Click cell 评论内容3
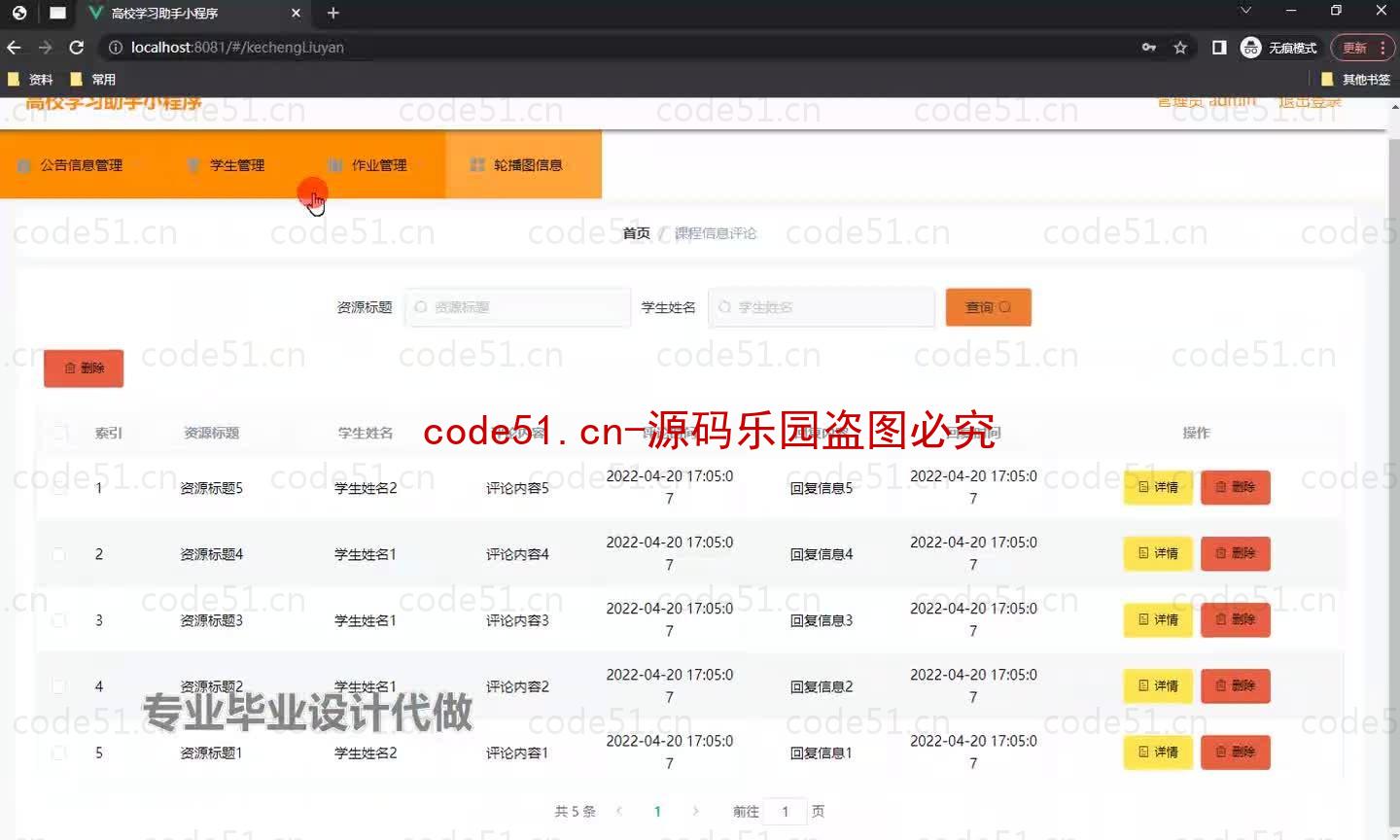 pos(517,620)
